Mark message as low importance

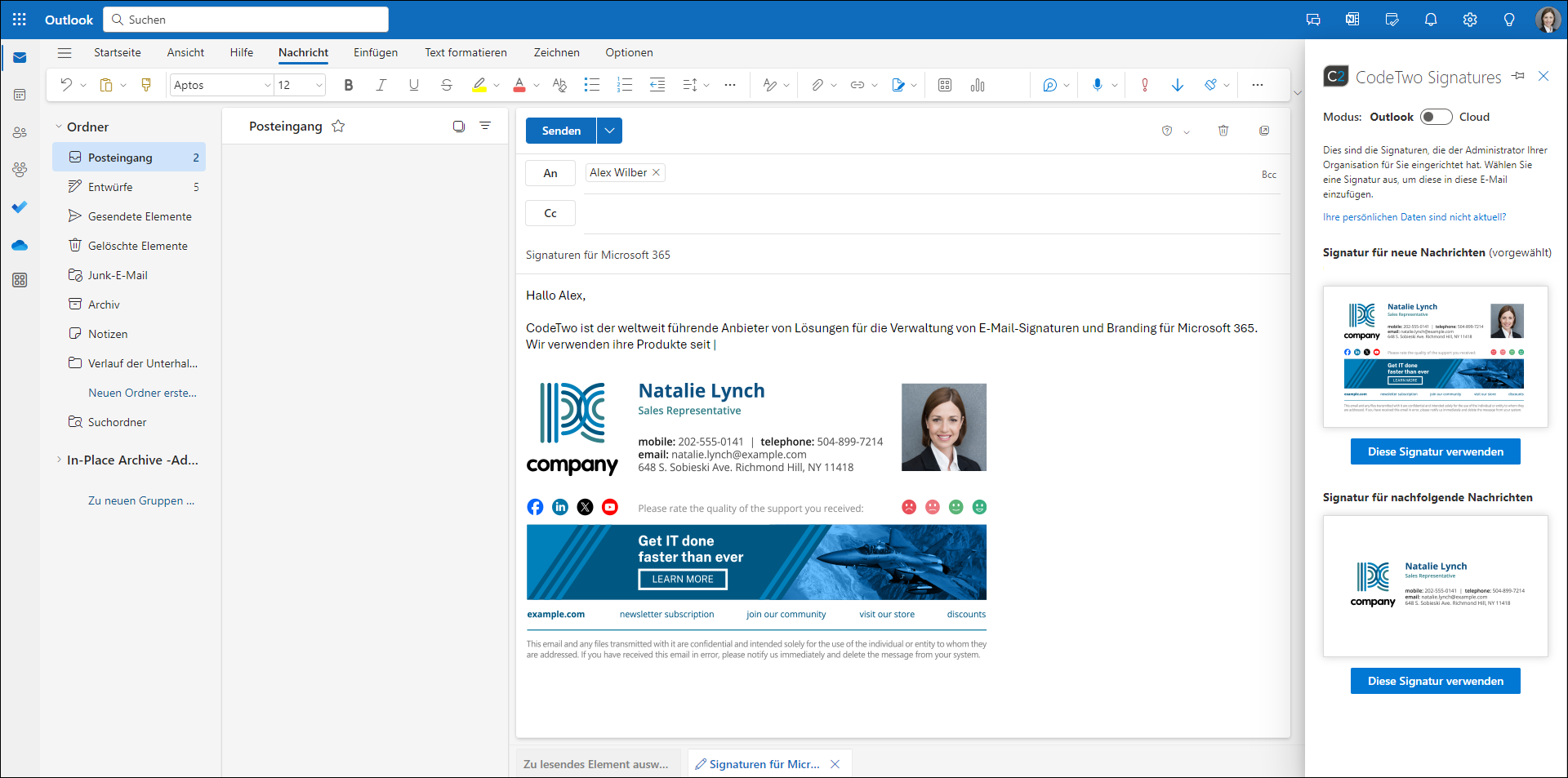pos(1178,85)
